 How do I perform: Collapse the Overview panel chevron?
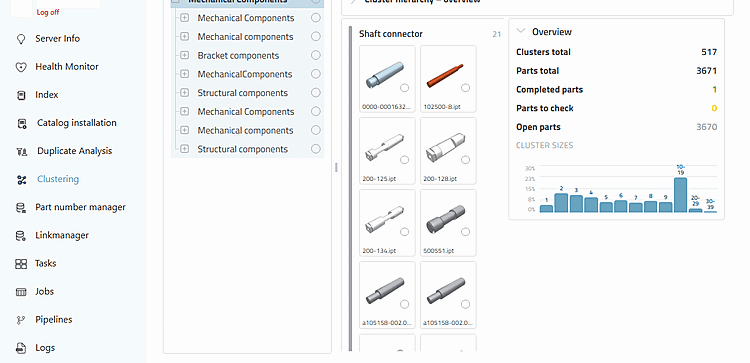520,32
